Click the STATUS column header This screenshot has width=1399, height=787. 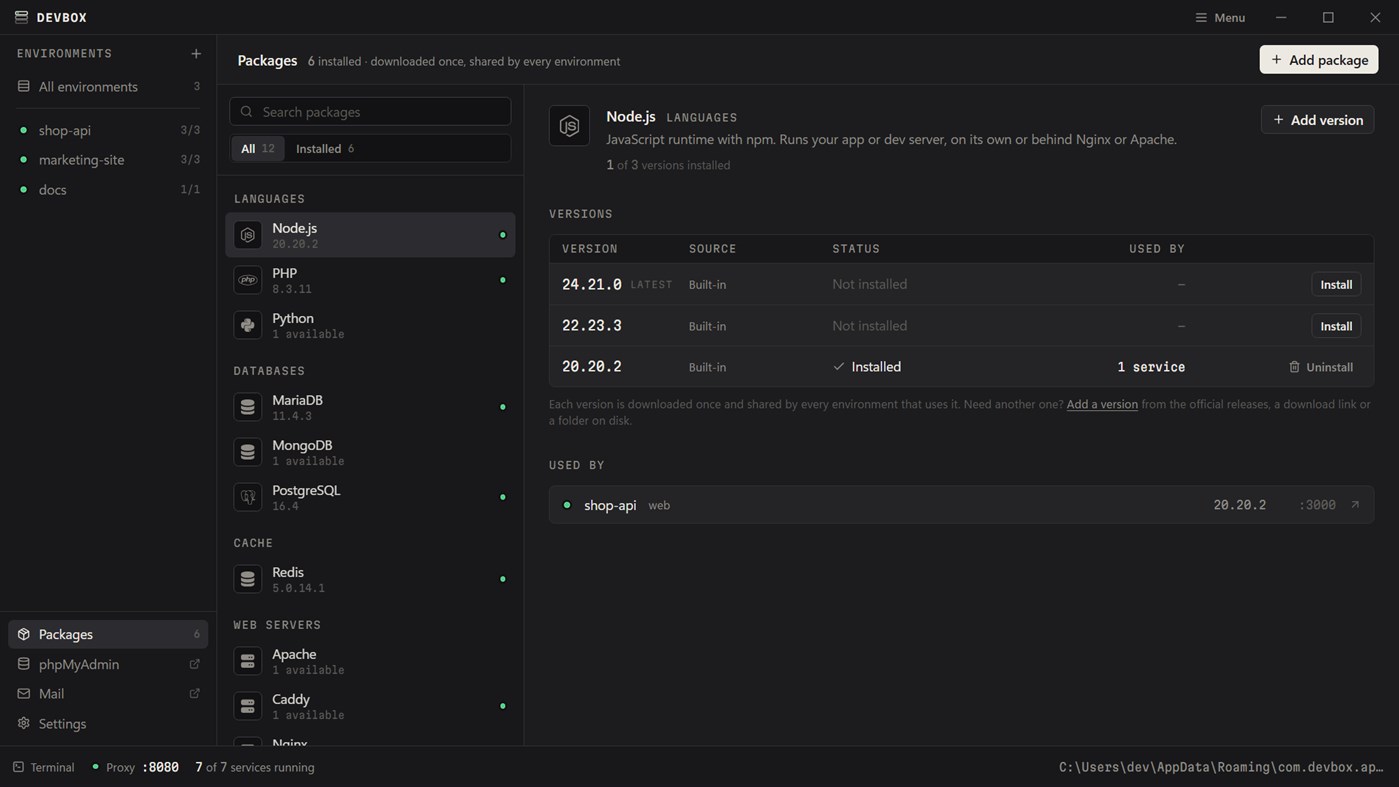(856, 249)
